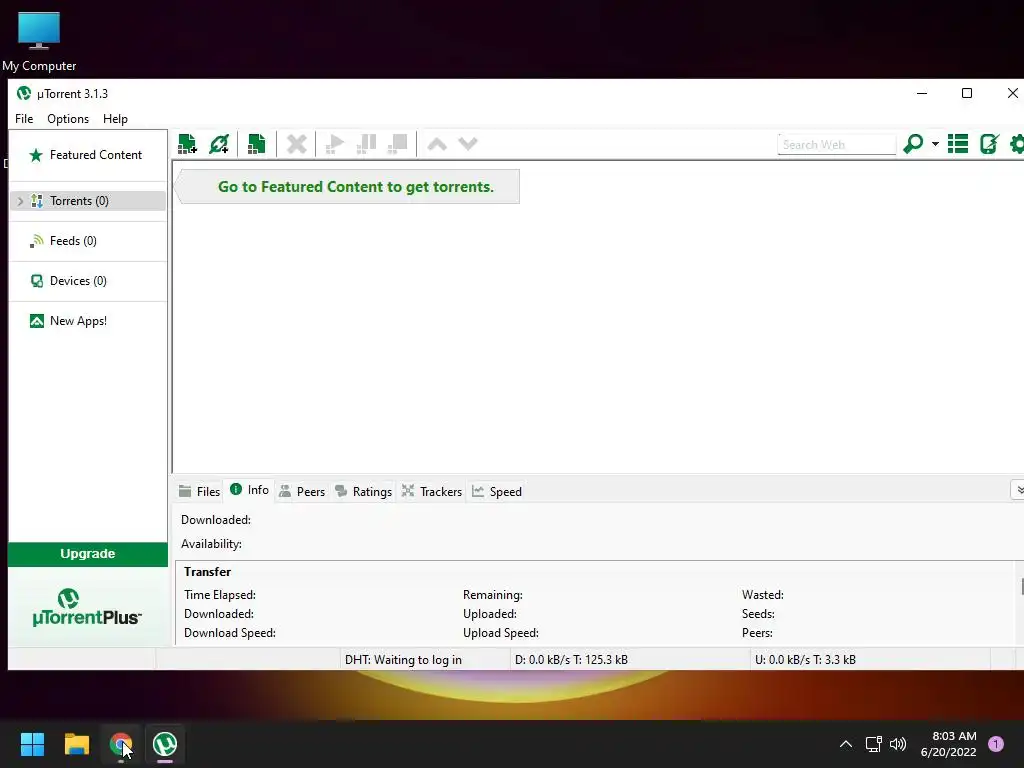This screenshot has width=1024, height=768.
Task: Click the category list view icon
Action: (958, 144)
